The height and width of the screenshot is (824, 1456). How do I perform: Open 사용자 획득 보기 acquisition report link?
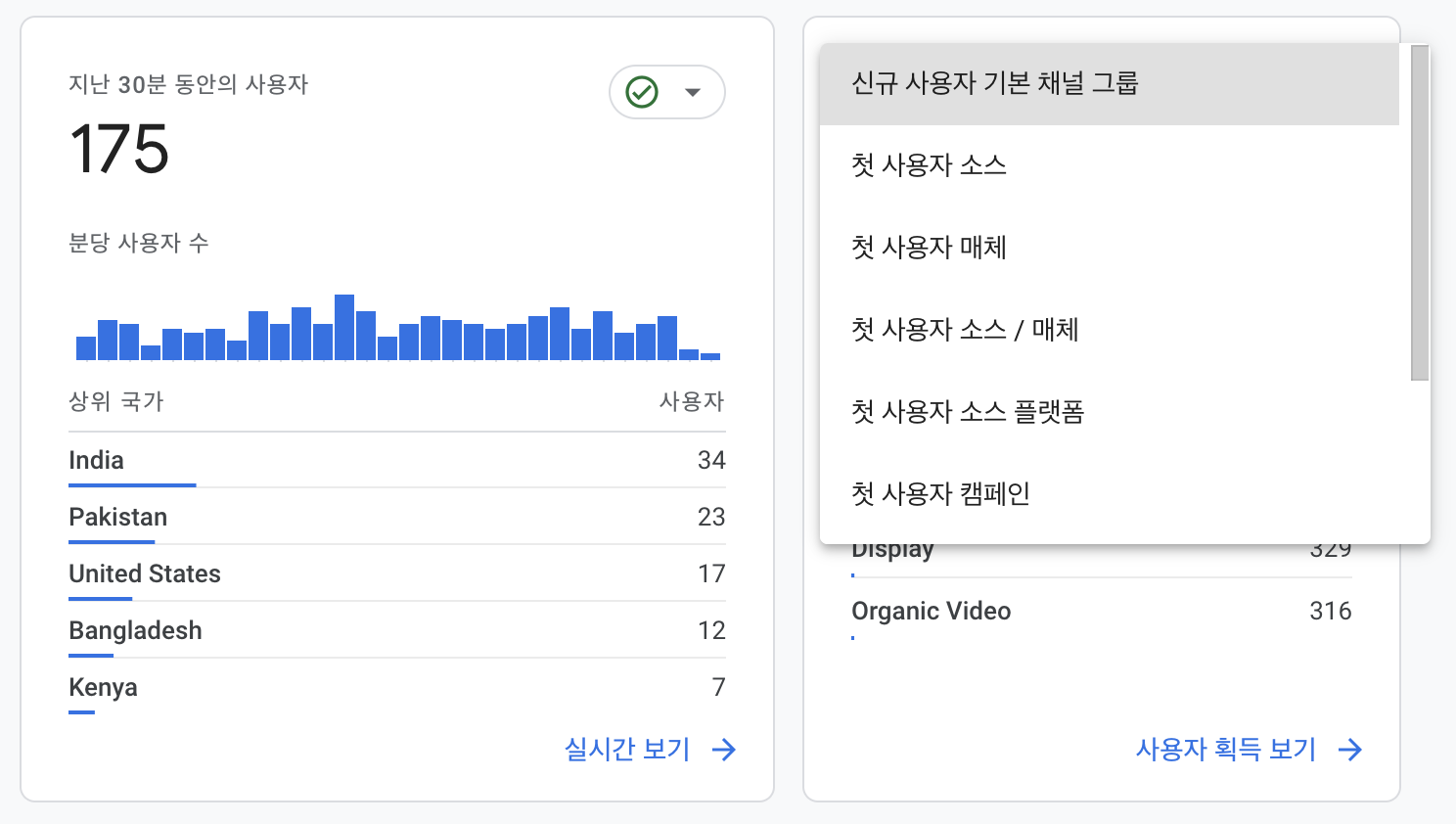click(1226, 749)
